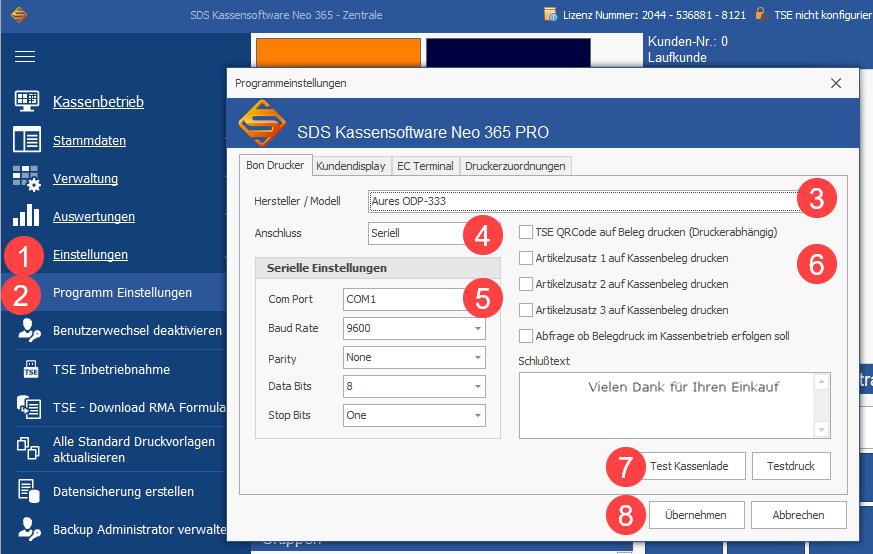Click the Druckvorlagen aktualisieren icon

(x=28, y=448)
